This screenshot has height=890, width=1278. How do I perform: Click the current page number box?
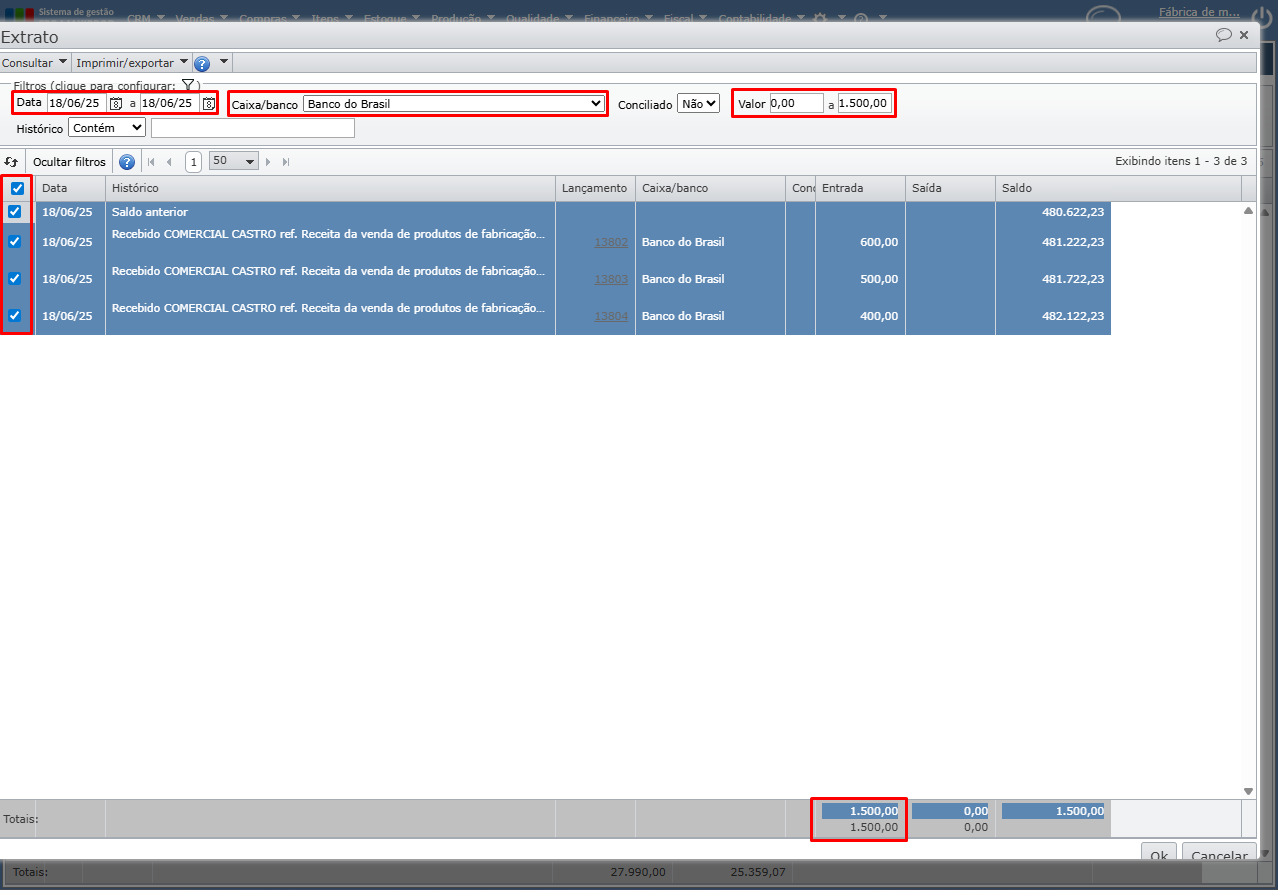[x=194, y=161]
